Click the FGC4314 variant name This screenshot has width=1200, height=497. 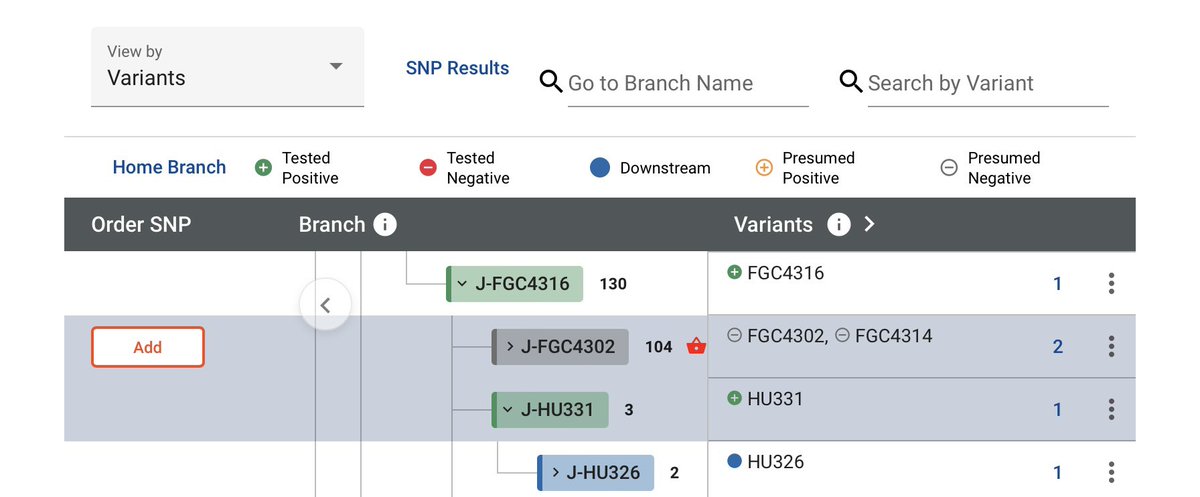click(894, 336)
